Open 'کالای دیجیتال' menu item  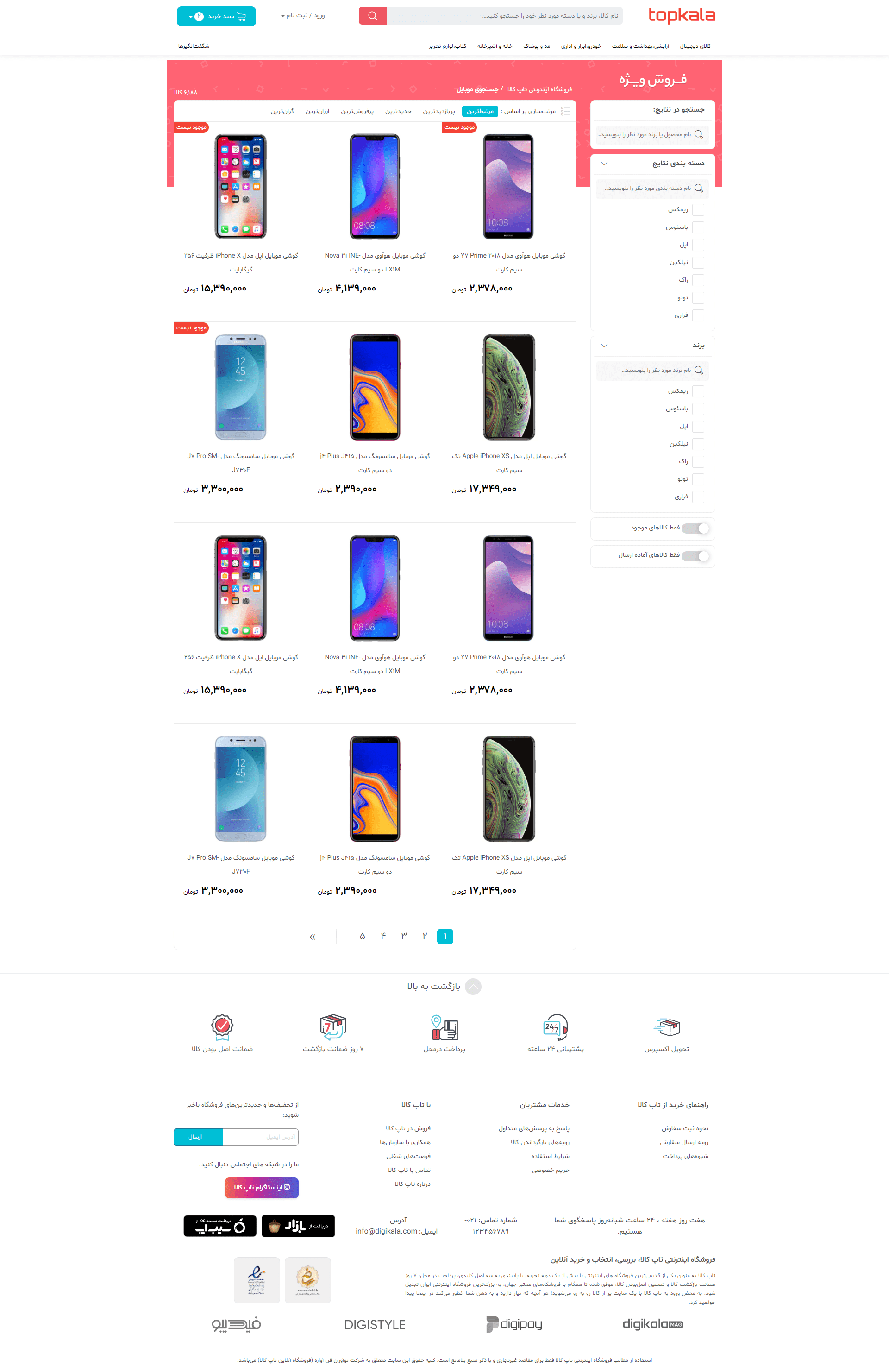pyautogui.click(x=695, y=46)
